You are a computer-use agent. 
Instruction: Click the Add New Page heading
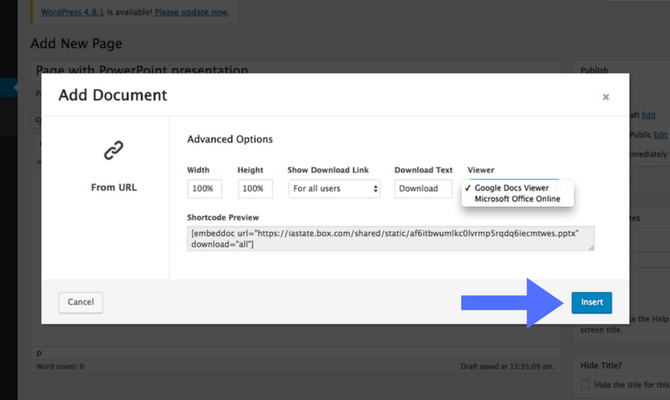76,44
